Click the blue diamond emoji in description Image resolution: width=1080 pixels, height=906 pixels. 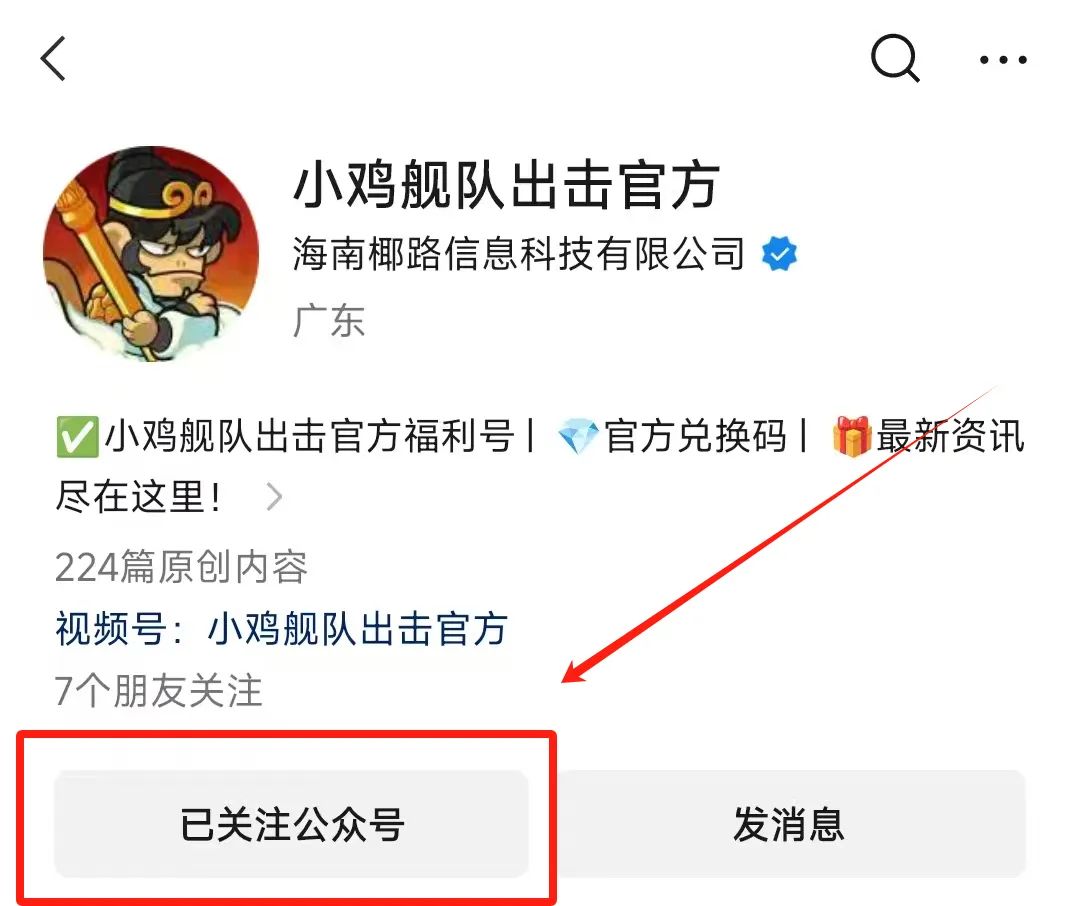[577, 437]
